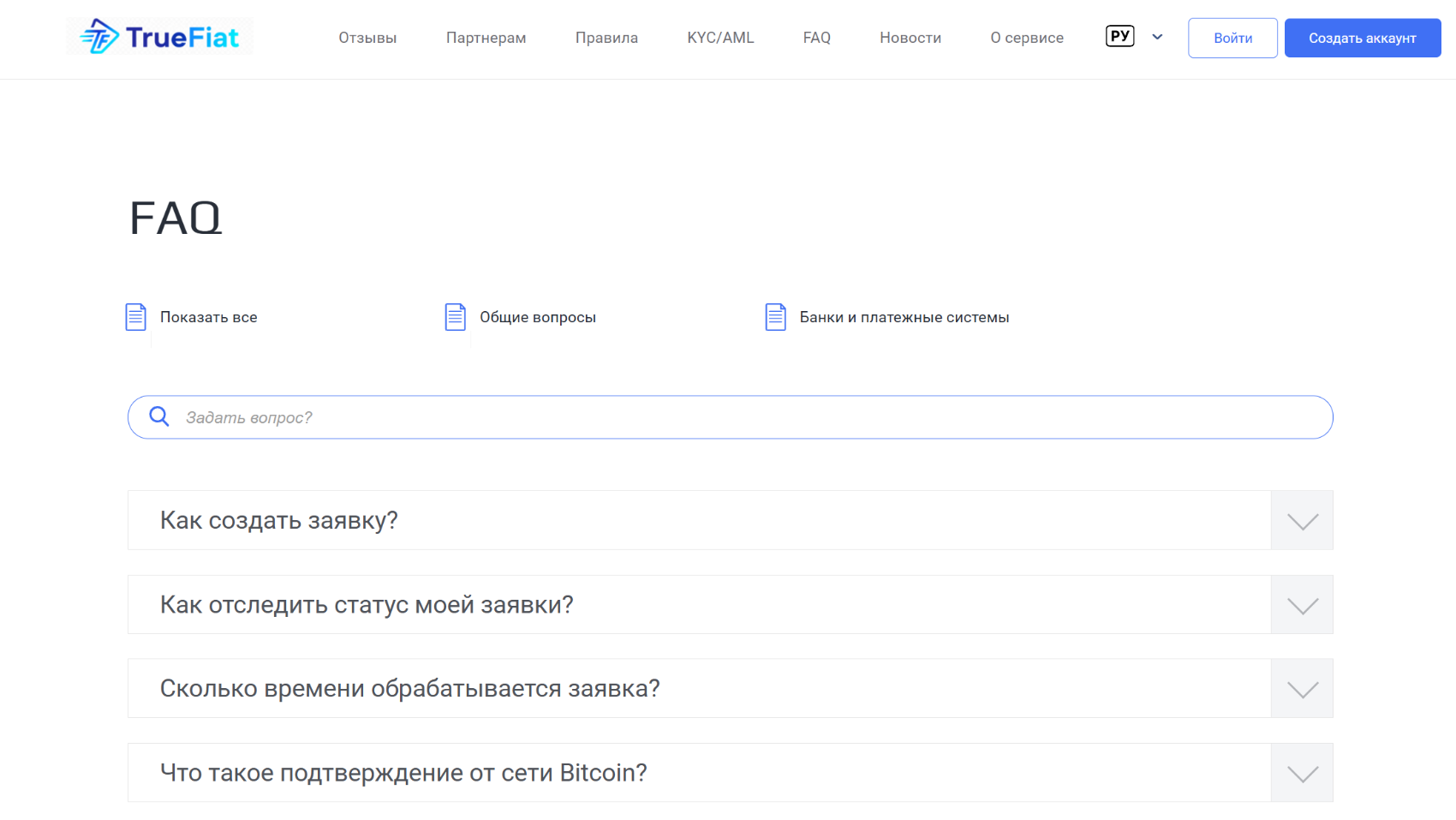Expand the Bitcoin confirmation question chevron

(x=1302, y=773)
